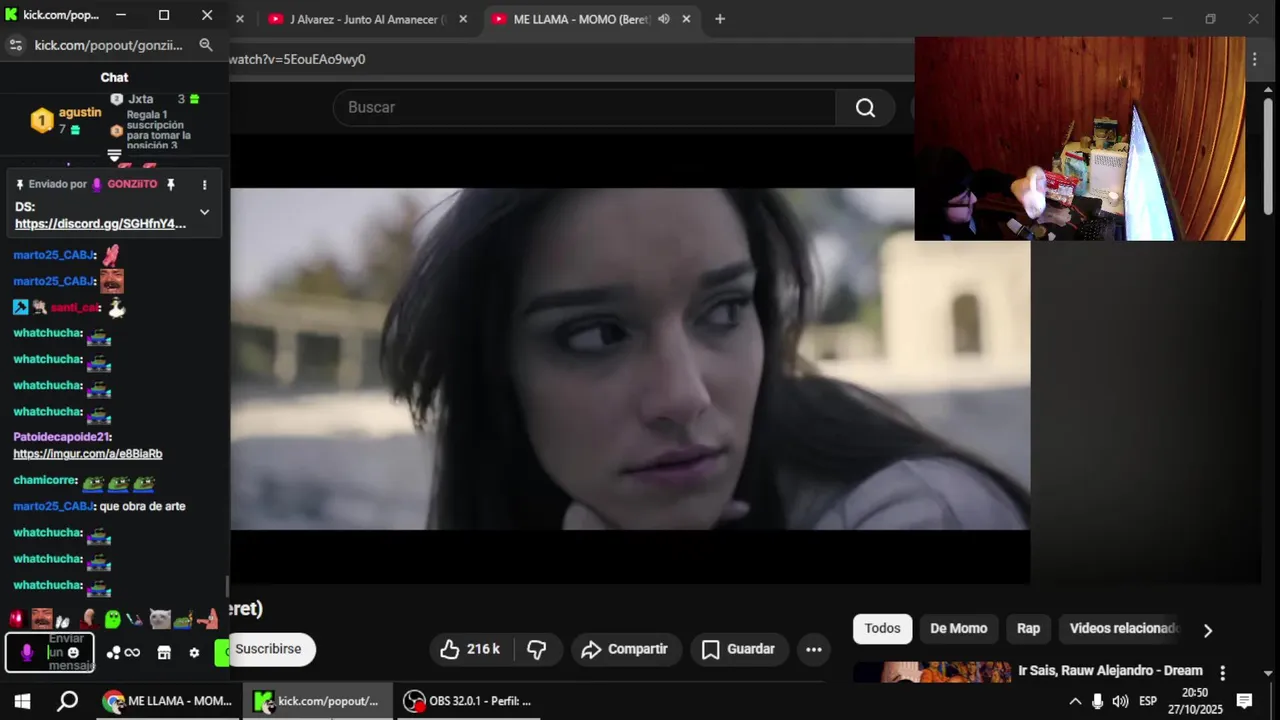This screenshot has width=1280, height=720.
Task: Open Windows taskbar search
Action: (67, 701)
